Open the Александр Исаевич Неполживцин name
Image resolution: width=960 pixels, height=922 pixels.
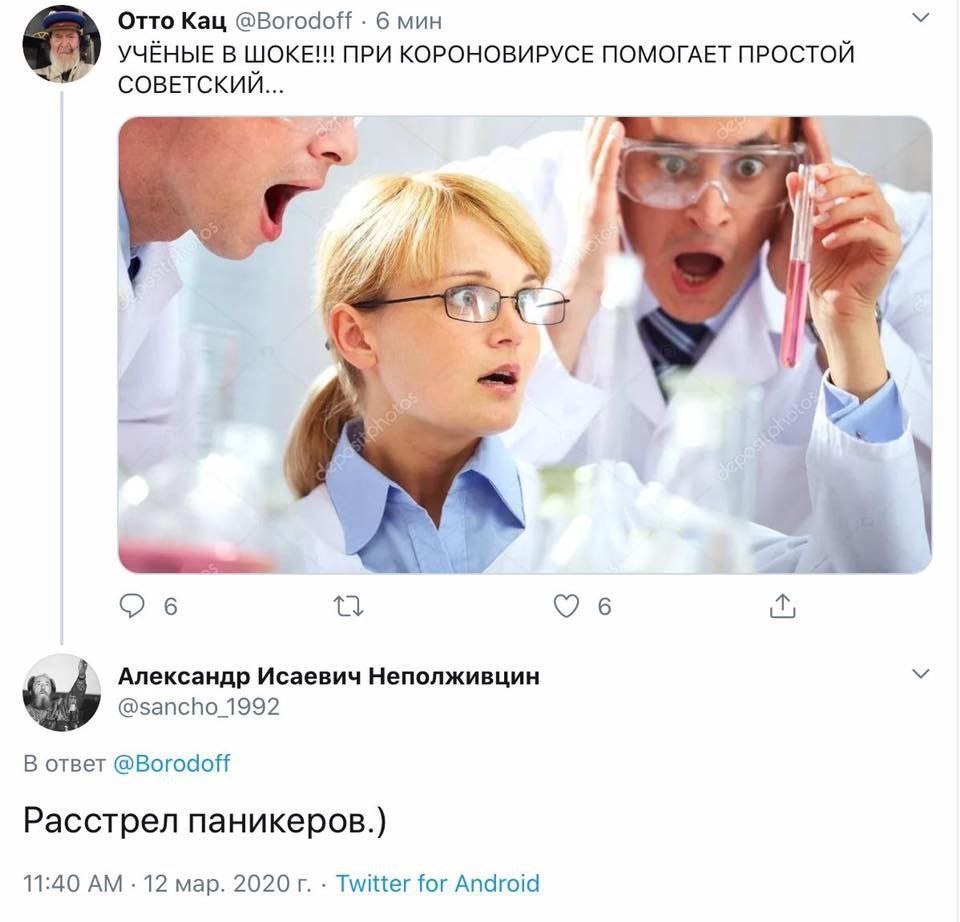click(329, 677)
